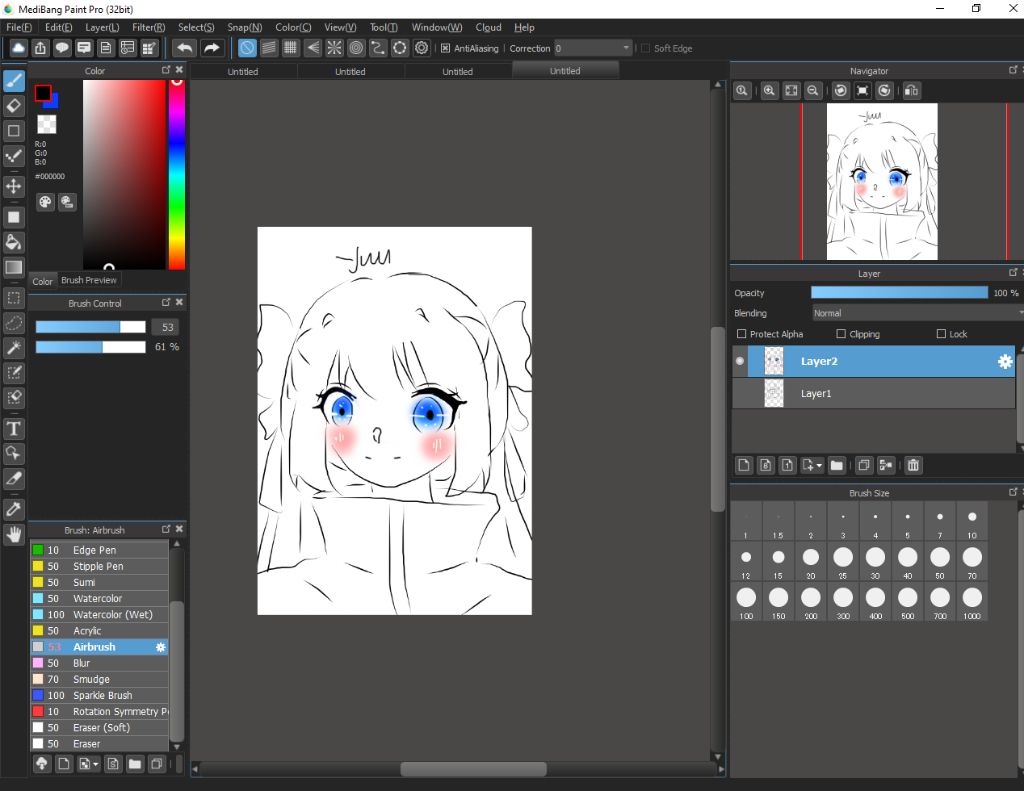Select the Eraser (Soft) brush
1024x791 pixels.
(x=99, y=728)
